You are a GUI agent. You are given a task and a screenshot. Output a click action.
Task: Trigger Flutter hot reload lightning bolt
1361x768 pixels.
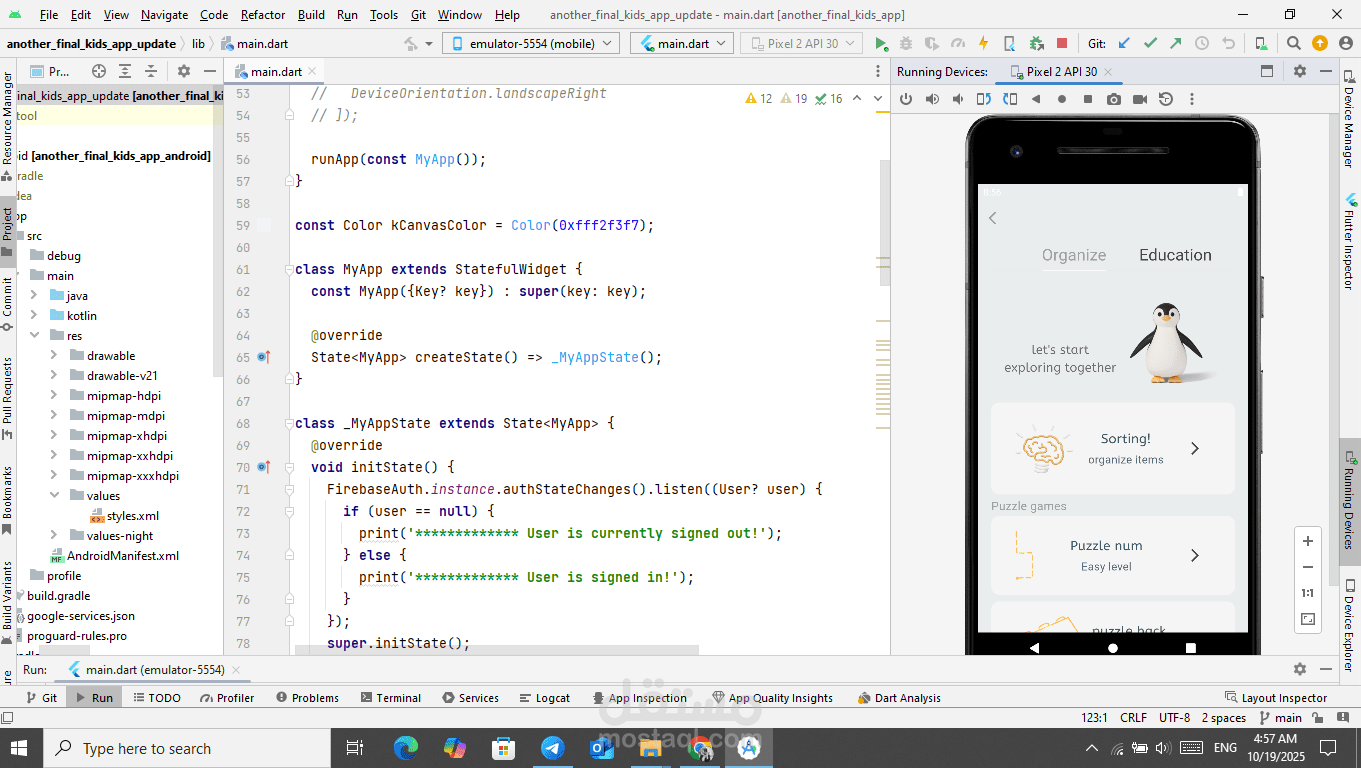[x=984, y=44]
